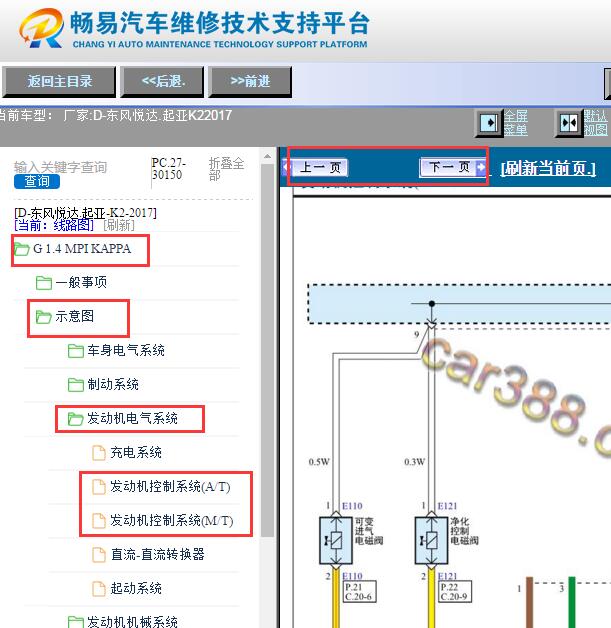This screenshot has height=628, width=611.
Task: Click the 0.5W wire label
Action: tap(319, 462)
